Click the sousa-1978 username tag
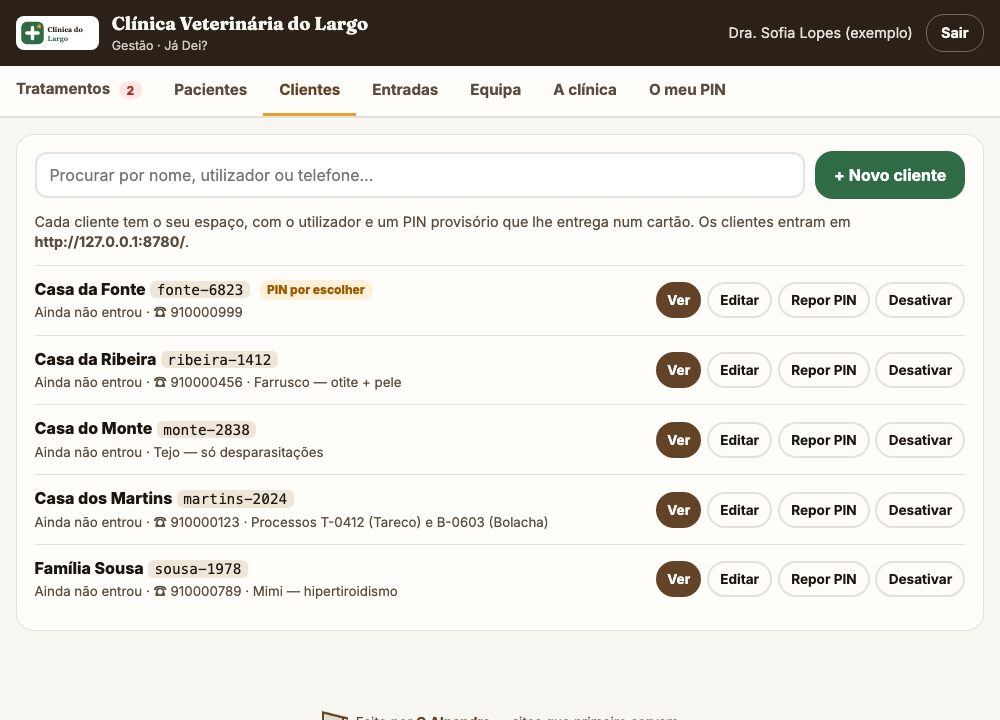Viewport: 1000px width, 720px height. (x=198, y=569)
